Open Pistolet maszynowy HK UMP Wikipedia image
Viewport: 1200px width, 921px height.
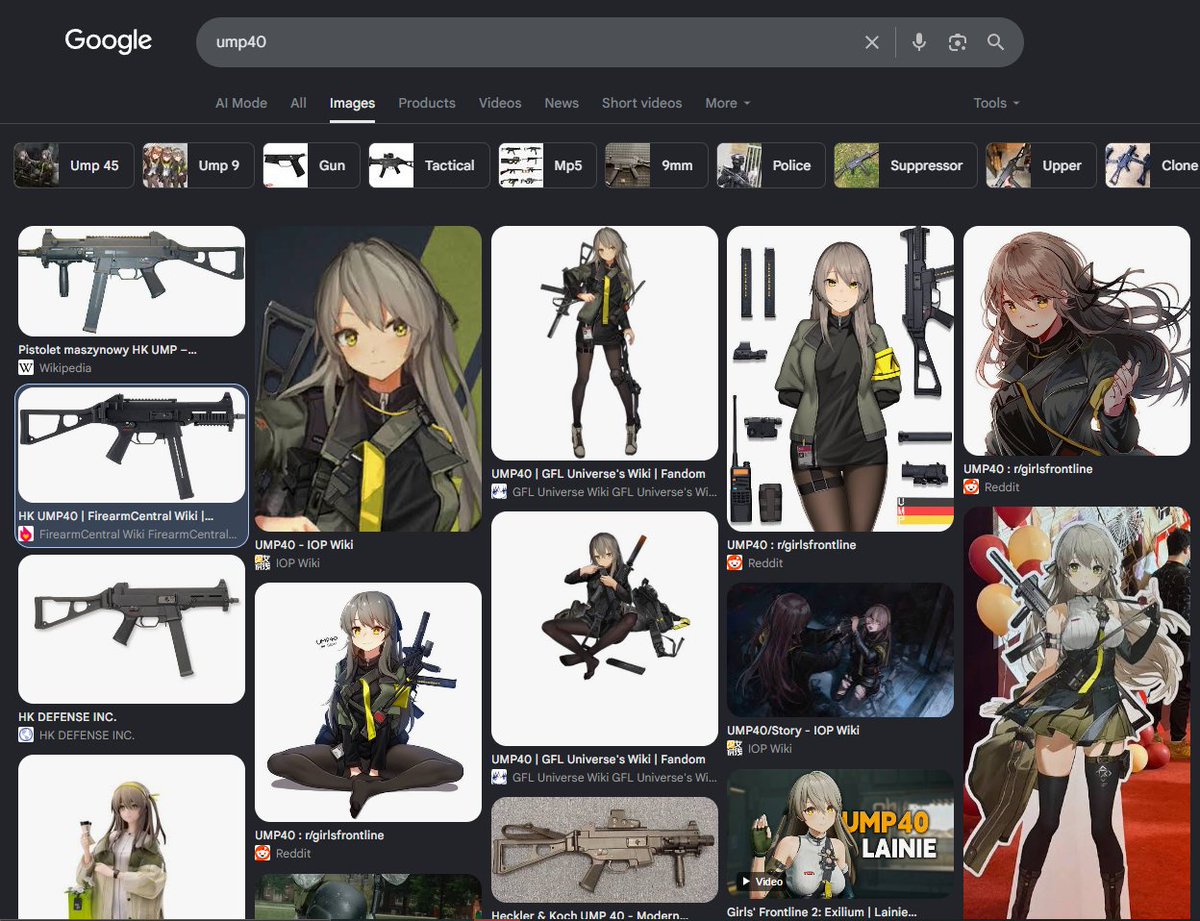(132, 281)
